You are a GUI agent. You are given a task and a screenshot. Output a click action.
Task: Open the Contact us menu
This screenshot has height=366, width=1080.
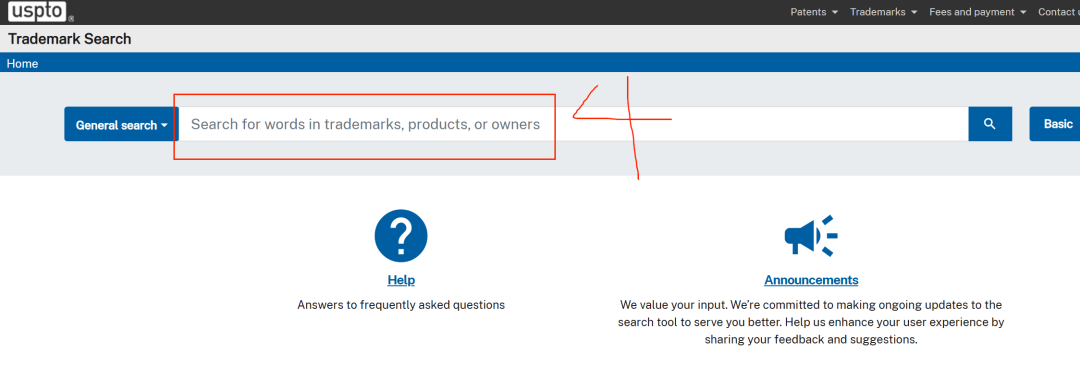tap(1059, 12)
